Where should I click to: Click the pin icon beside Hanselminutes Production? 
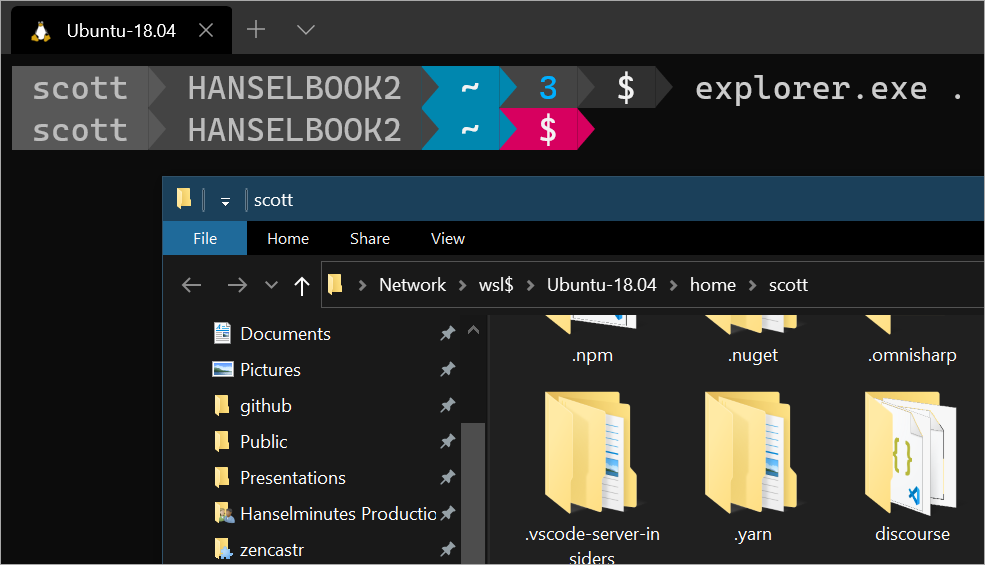[447, 513]
